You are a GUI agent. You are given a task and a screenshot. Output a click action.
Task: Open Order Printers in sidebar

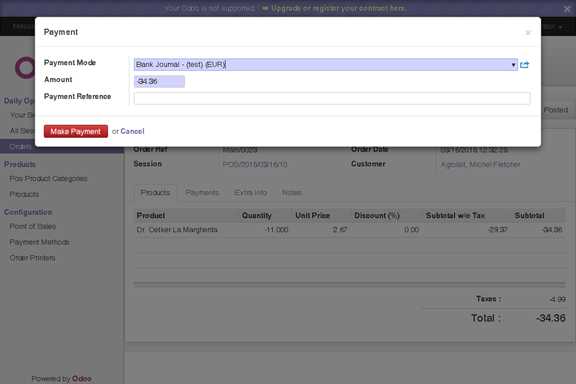point(32,258)
